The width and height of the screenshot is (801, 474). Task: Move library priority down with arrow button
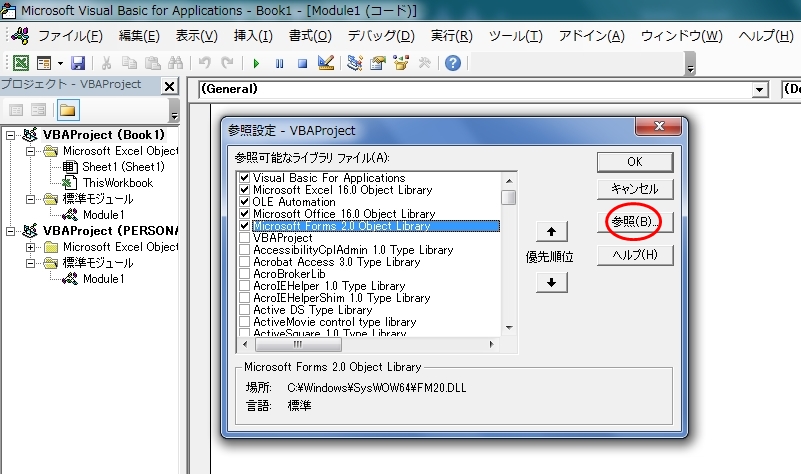(551, 282)
